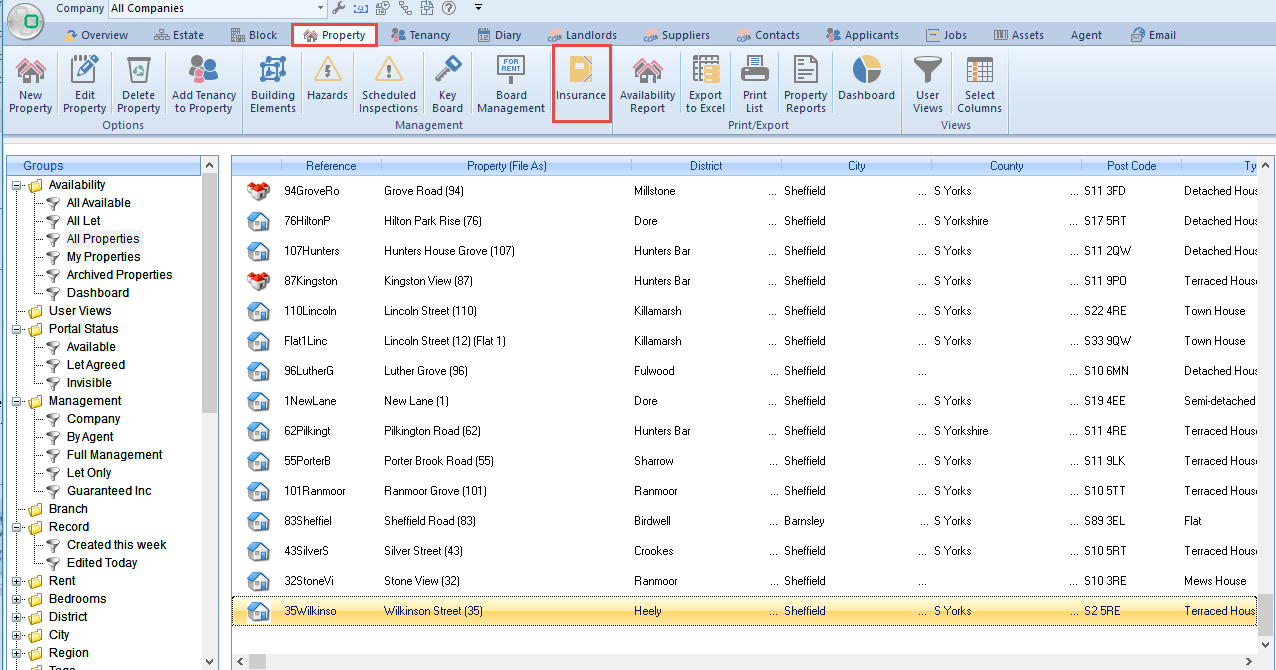Viewport: 1276px width, 670px height.
Task: Select Full Management filter
Action: point(114,455)
